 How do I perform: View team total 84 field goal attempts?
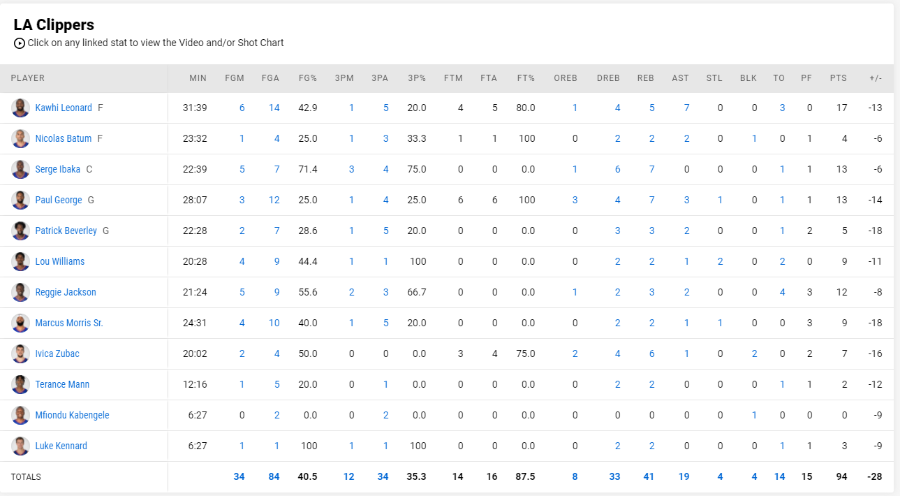pos(274,476)
